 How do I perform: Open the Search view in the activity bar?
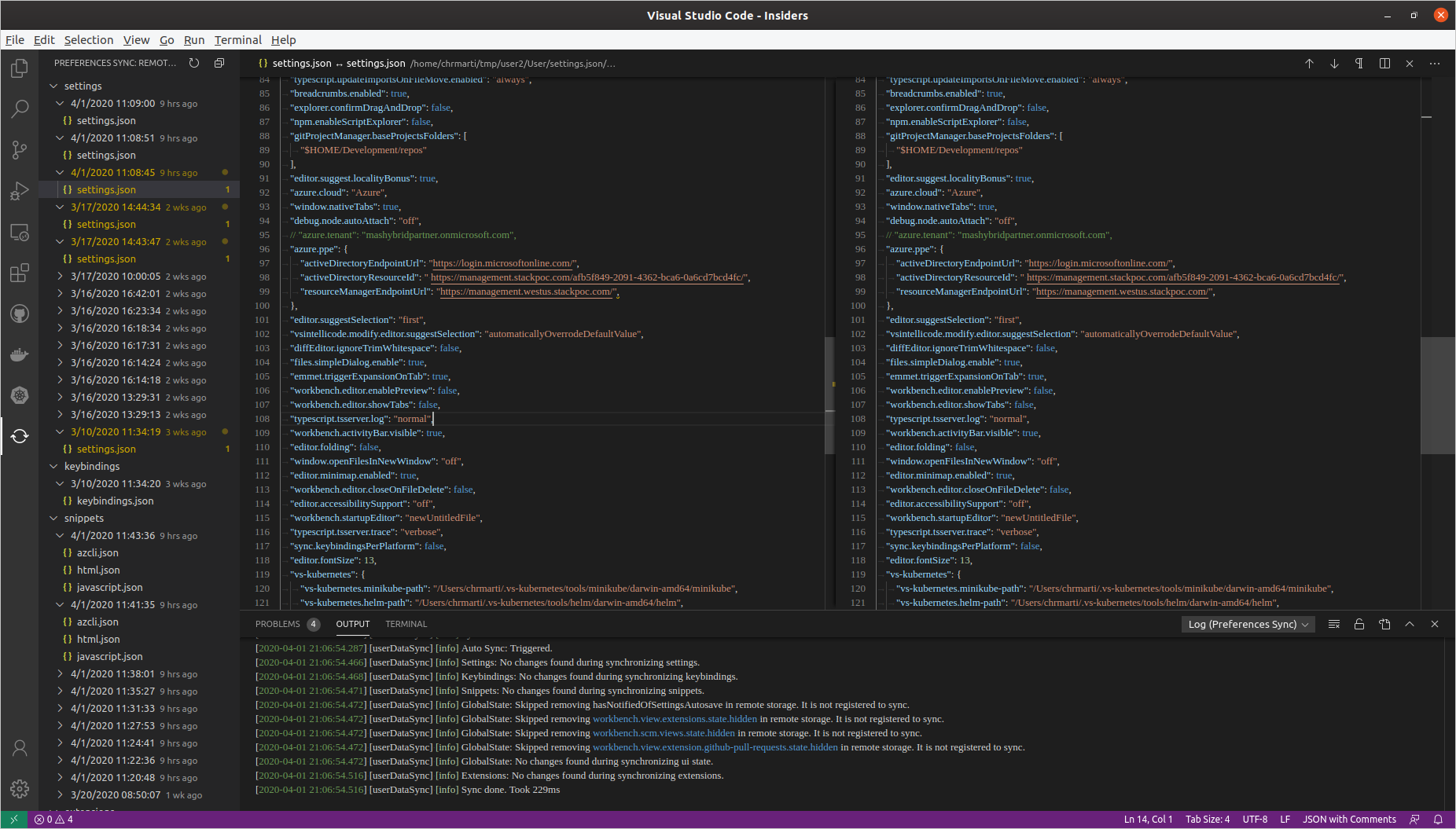point(20,108)
